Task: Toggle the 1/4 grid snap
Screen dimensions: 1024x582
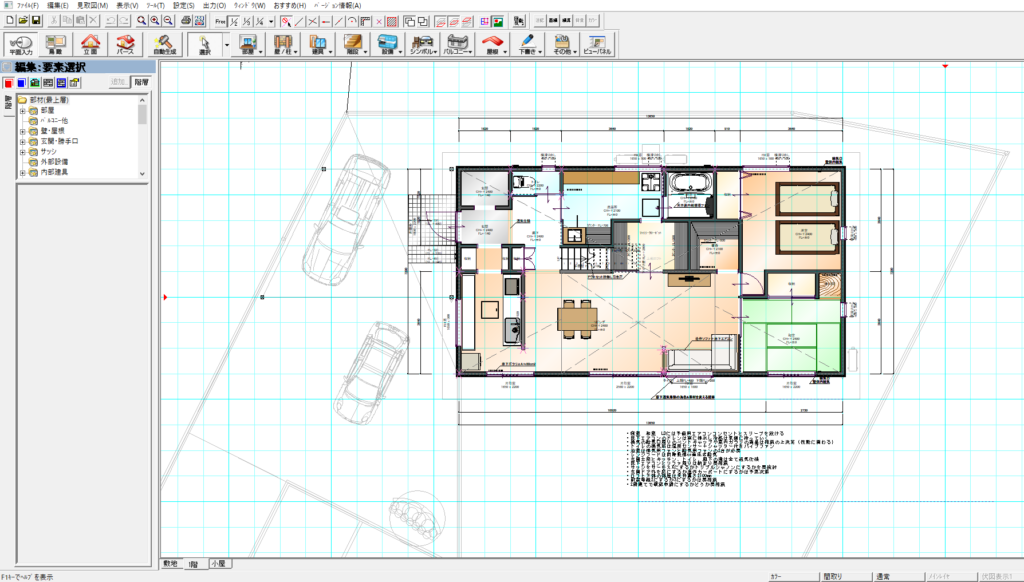Action: [259, 21]
